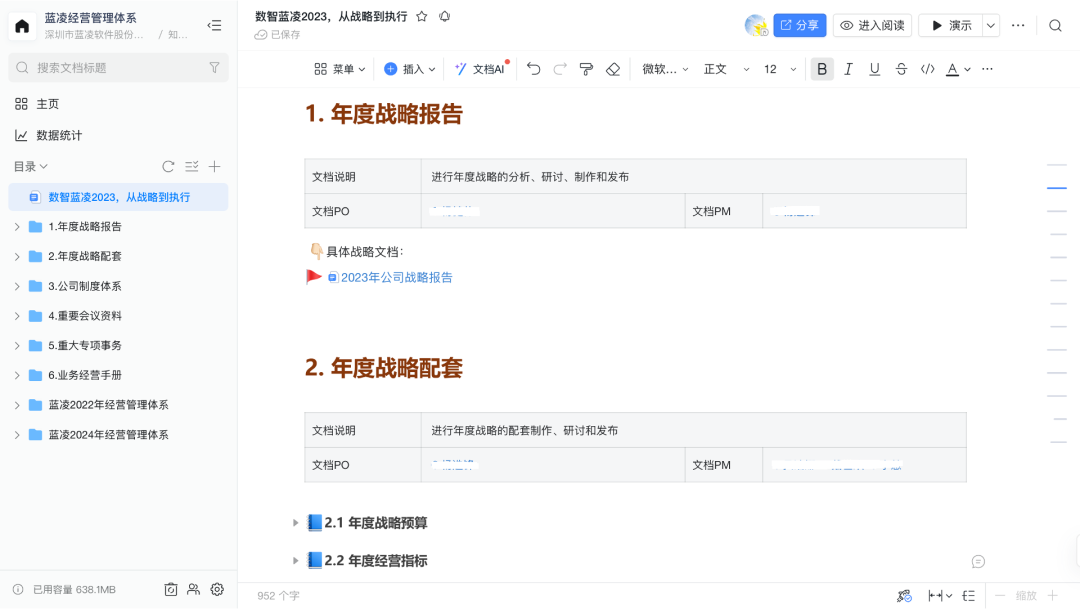This screenshot has width=1080, height=609.
Task: Click the inline code icon
Action: pyautogui.click(x=927, y=69)
